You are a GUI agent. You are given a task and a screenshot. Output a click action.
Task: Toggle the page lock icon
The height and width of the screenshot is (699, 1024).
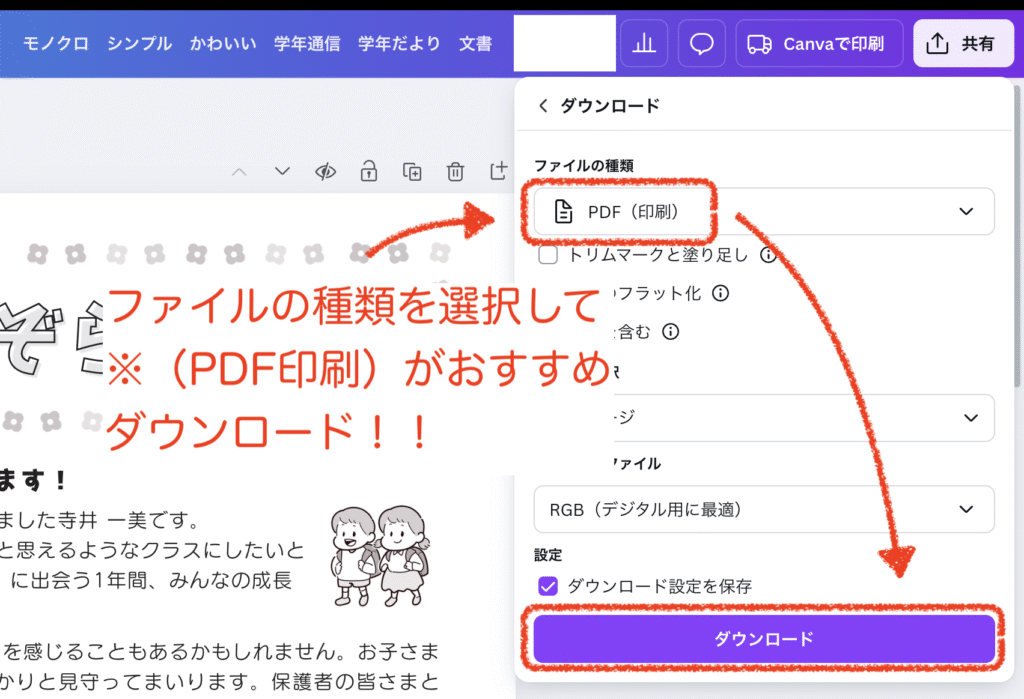369,171
